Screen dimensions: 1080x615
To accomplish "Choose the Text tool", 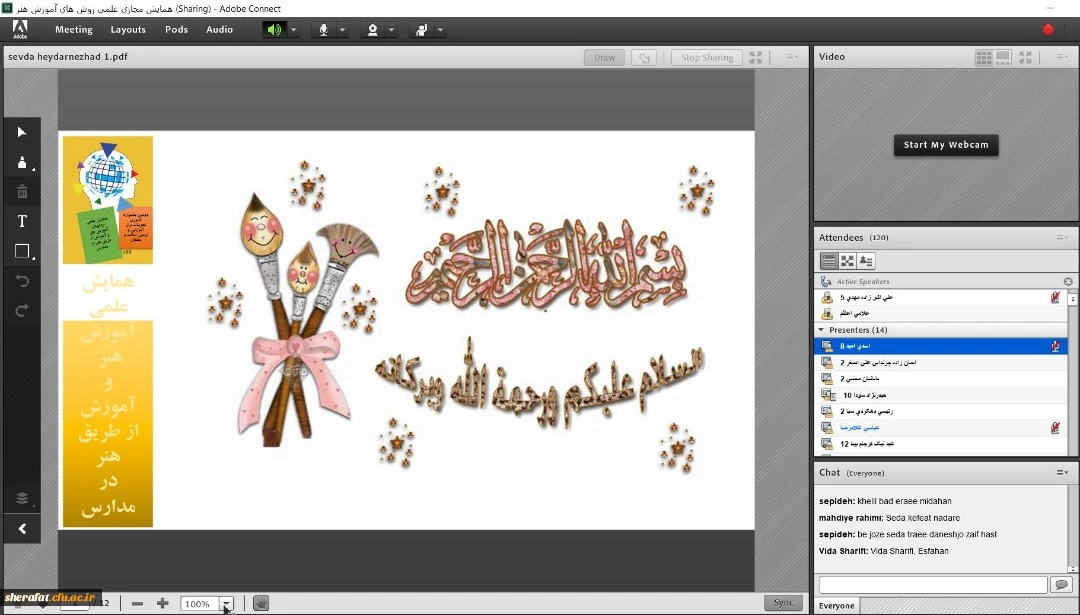I will pyautogui.click(x=22, y=221).
